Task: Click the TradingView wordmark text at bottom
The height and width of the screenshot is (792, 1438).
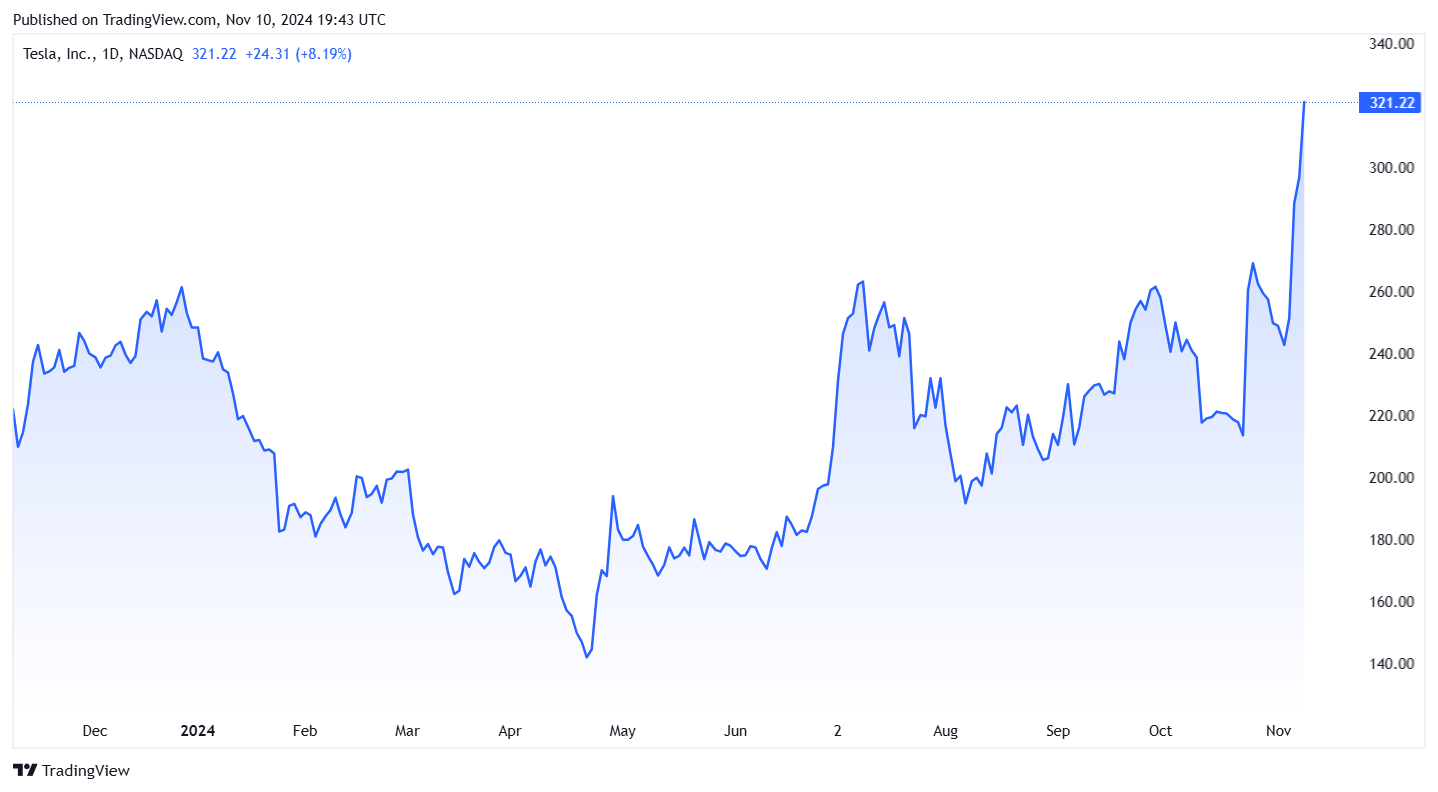Action: 86,771
